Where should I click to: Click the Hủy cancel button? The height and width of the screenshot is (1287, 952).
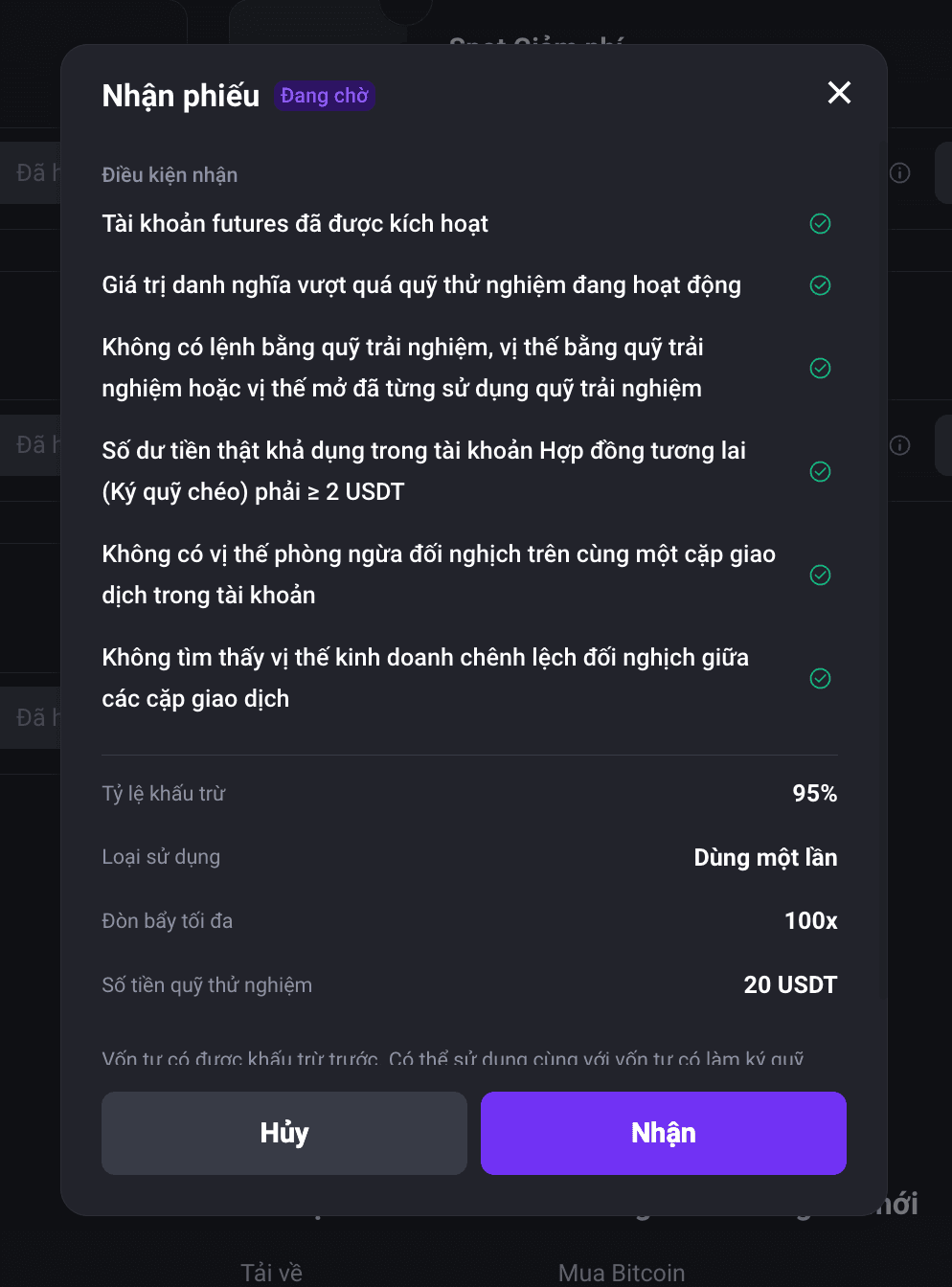[284, 1133]
